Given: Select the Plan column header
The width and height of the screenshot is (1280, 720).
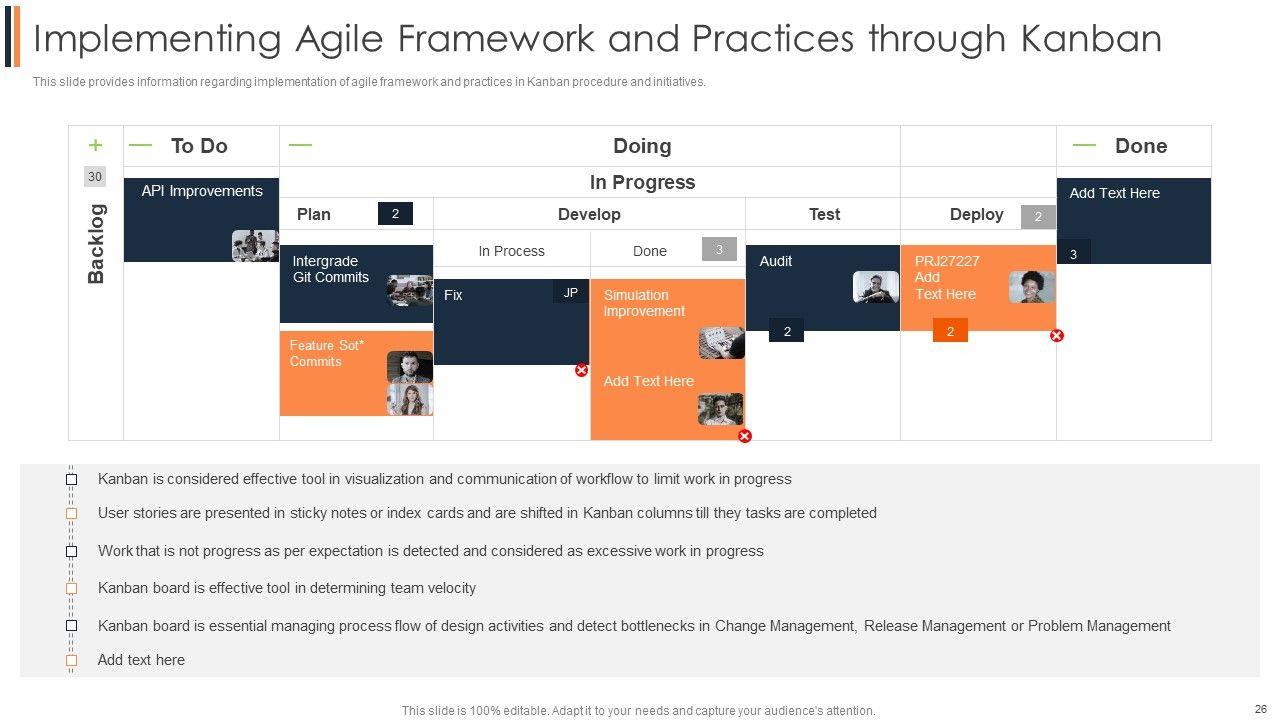Looking at the screenshot, I should [x=314, y=214].
